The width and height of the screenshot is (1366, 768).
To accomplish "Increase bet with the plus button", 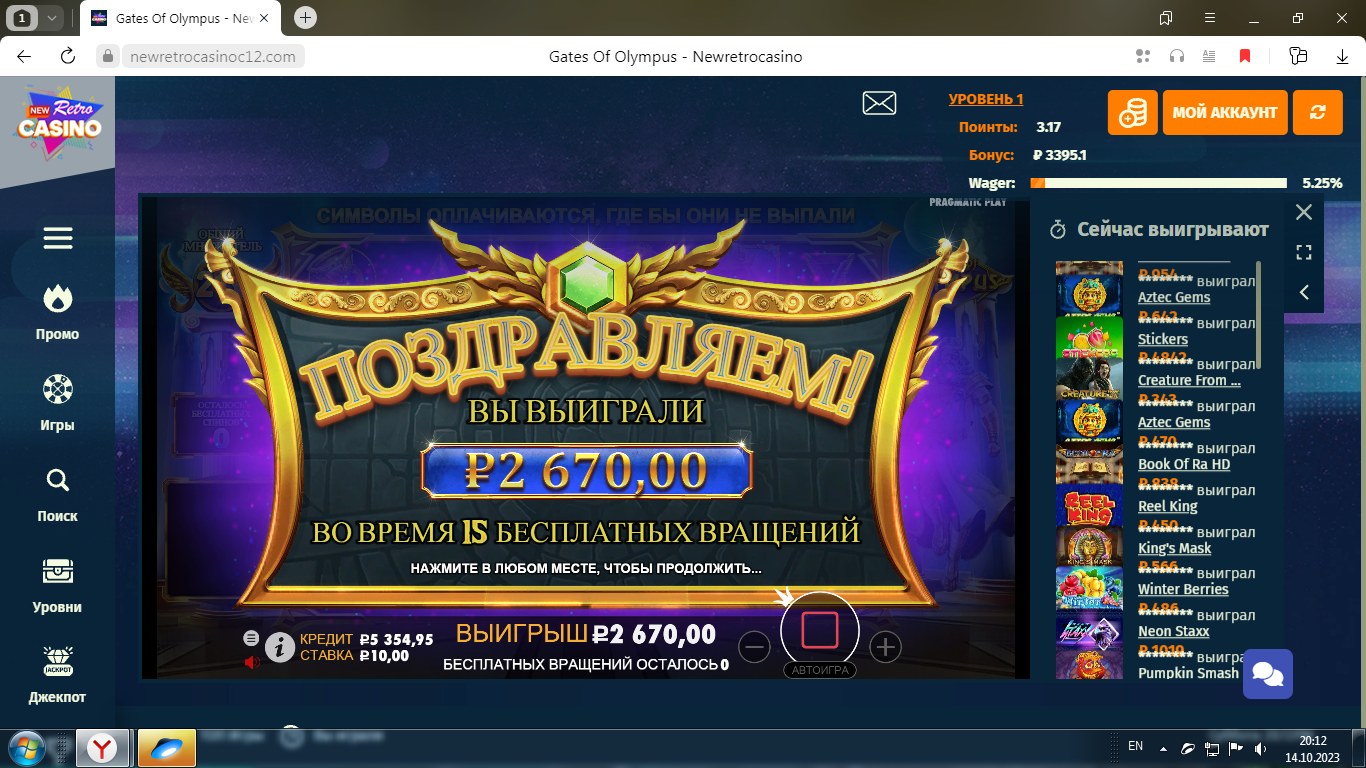I will coord(885,648).
